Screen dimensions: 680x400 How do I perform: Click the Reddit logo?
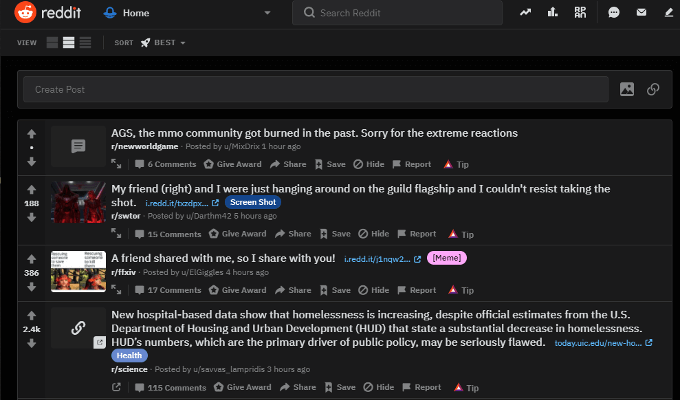48,13
